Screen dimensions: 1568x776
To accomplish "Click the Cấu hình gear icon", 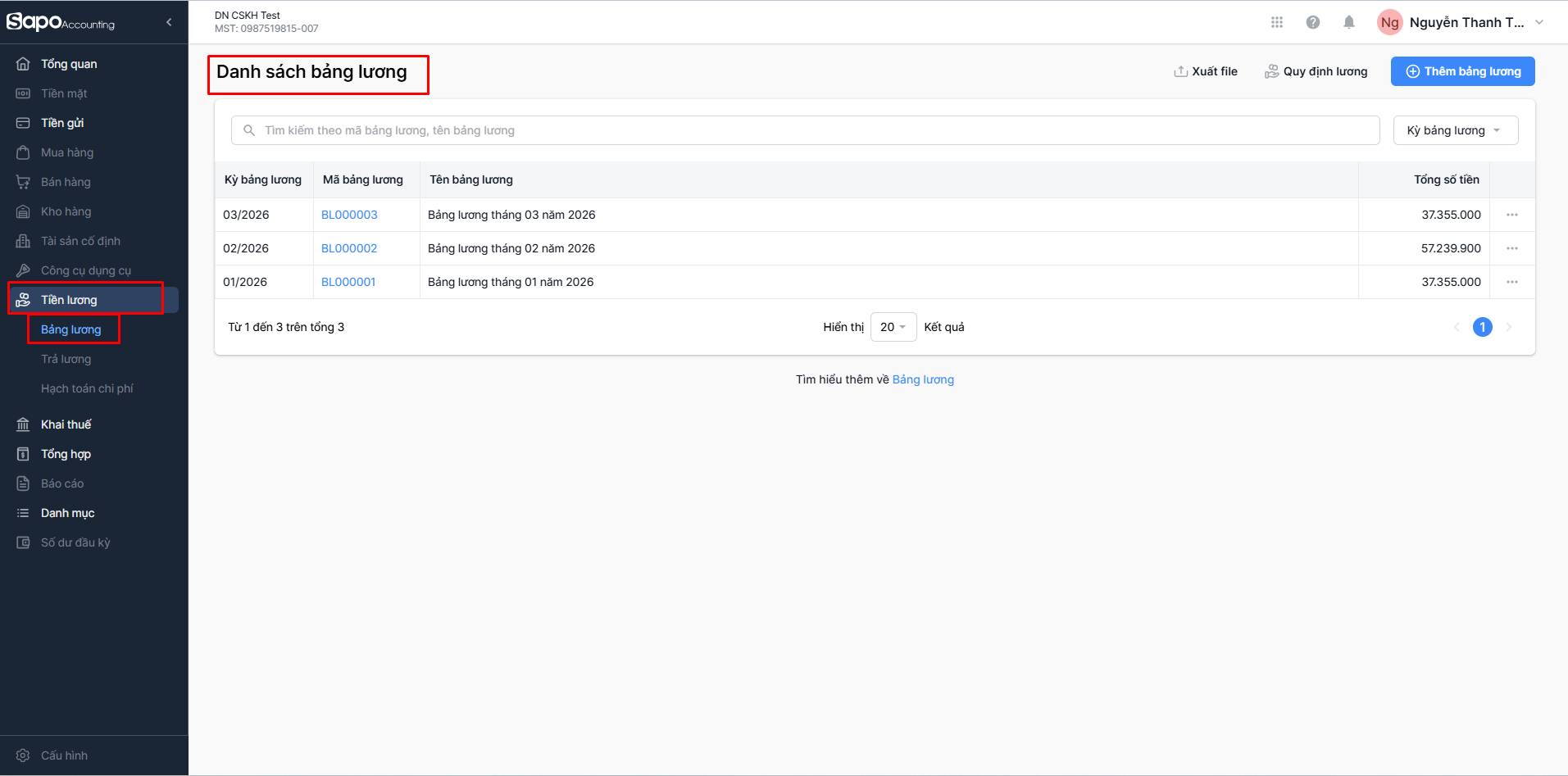I will click(x=23, y=756).
